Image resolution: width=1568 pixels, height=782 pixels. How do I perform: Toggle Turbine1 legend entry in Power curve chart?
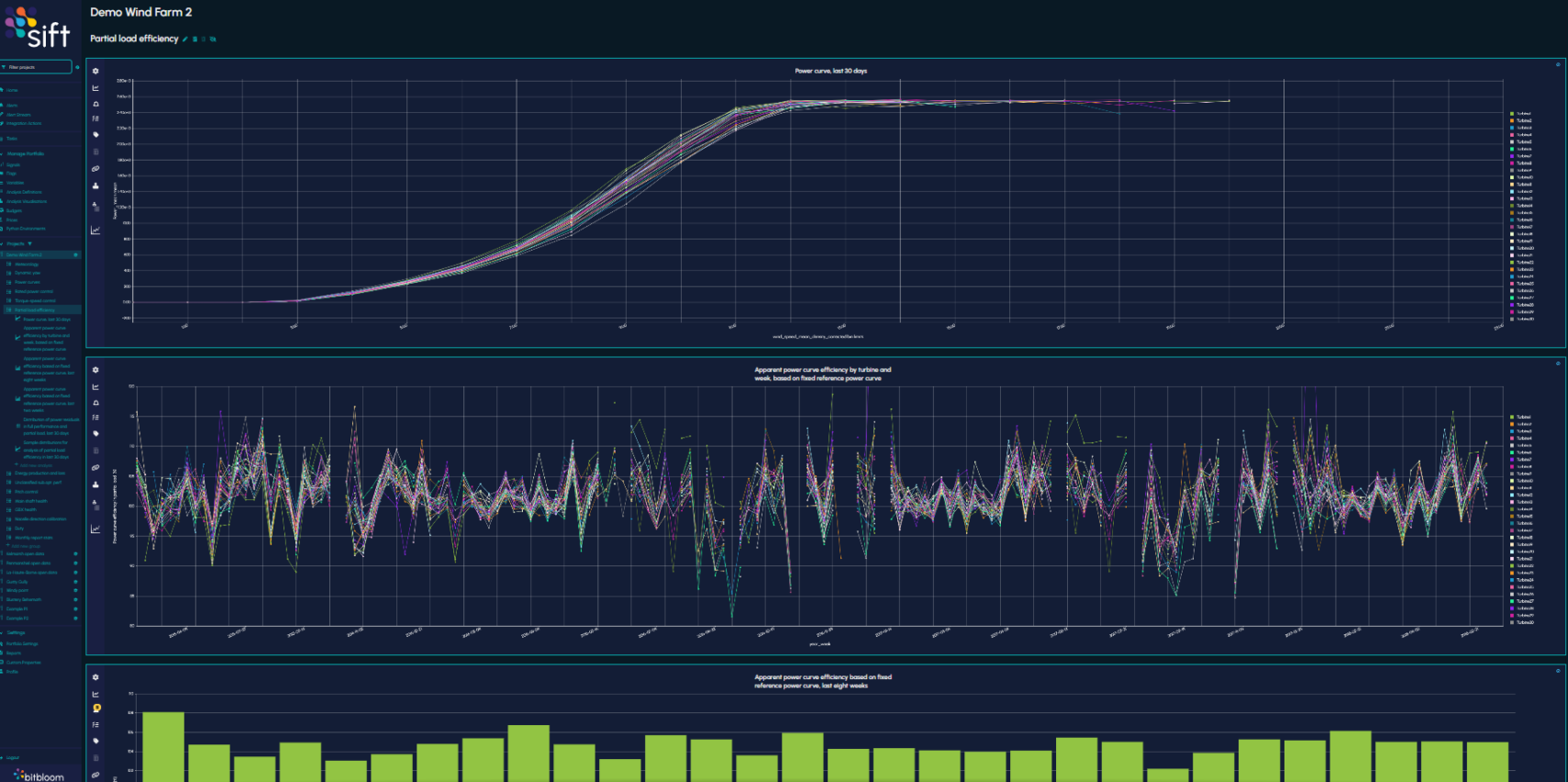coord(1521,114)
